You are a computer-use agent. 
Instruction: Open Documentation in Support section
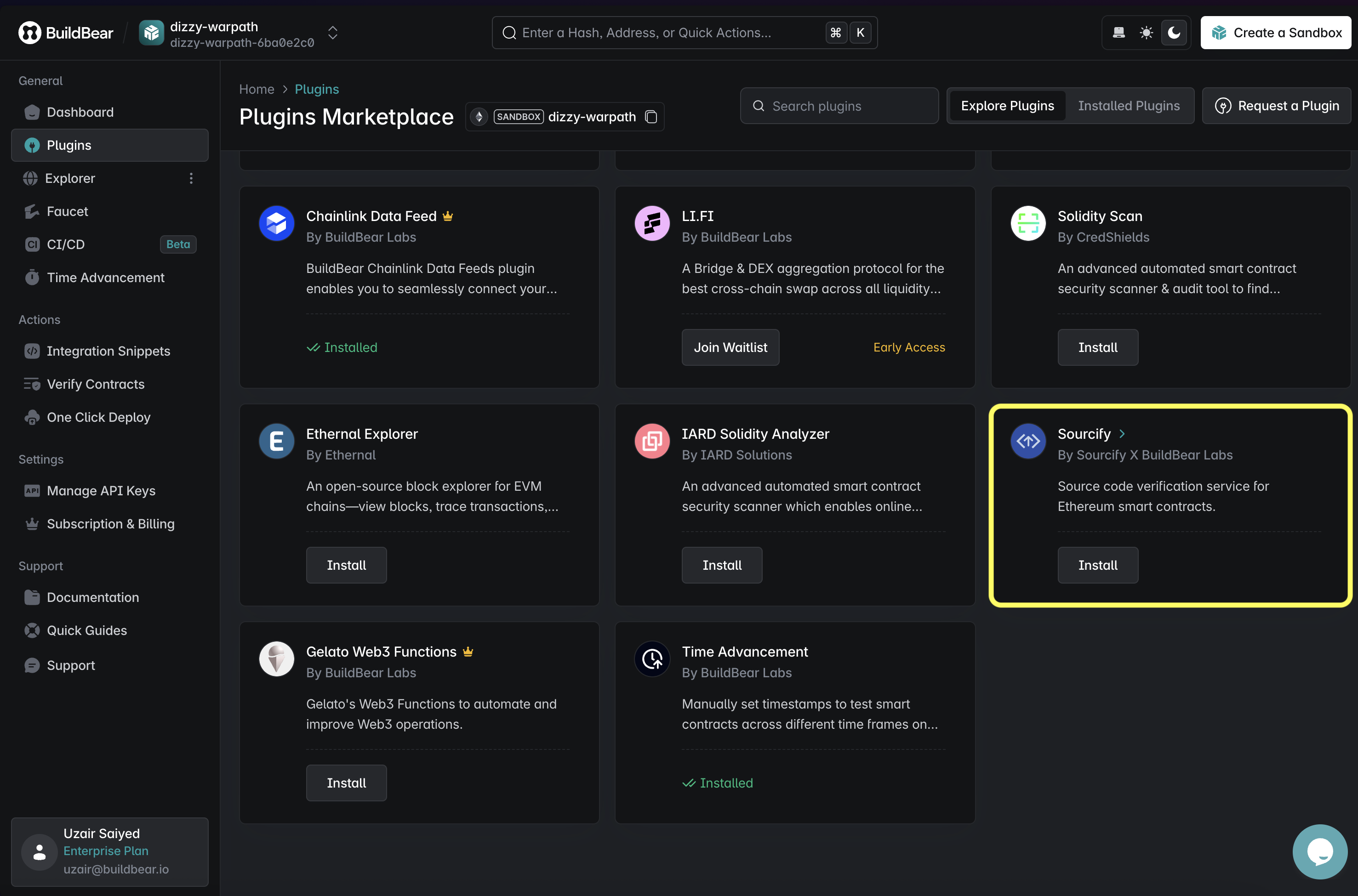point(110,597)
